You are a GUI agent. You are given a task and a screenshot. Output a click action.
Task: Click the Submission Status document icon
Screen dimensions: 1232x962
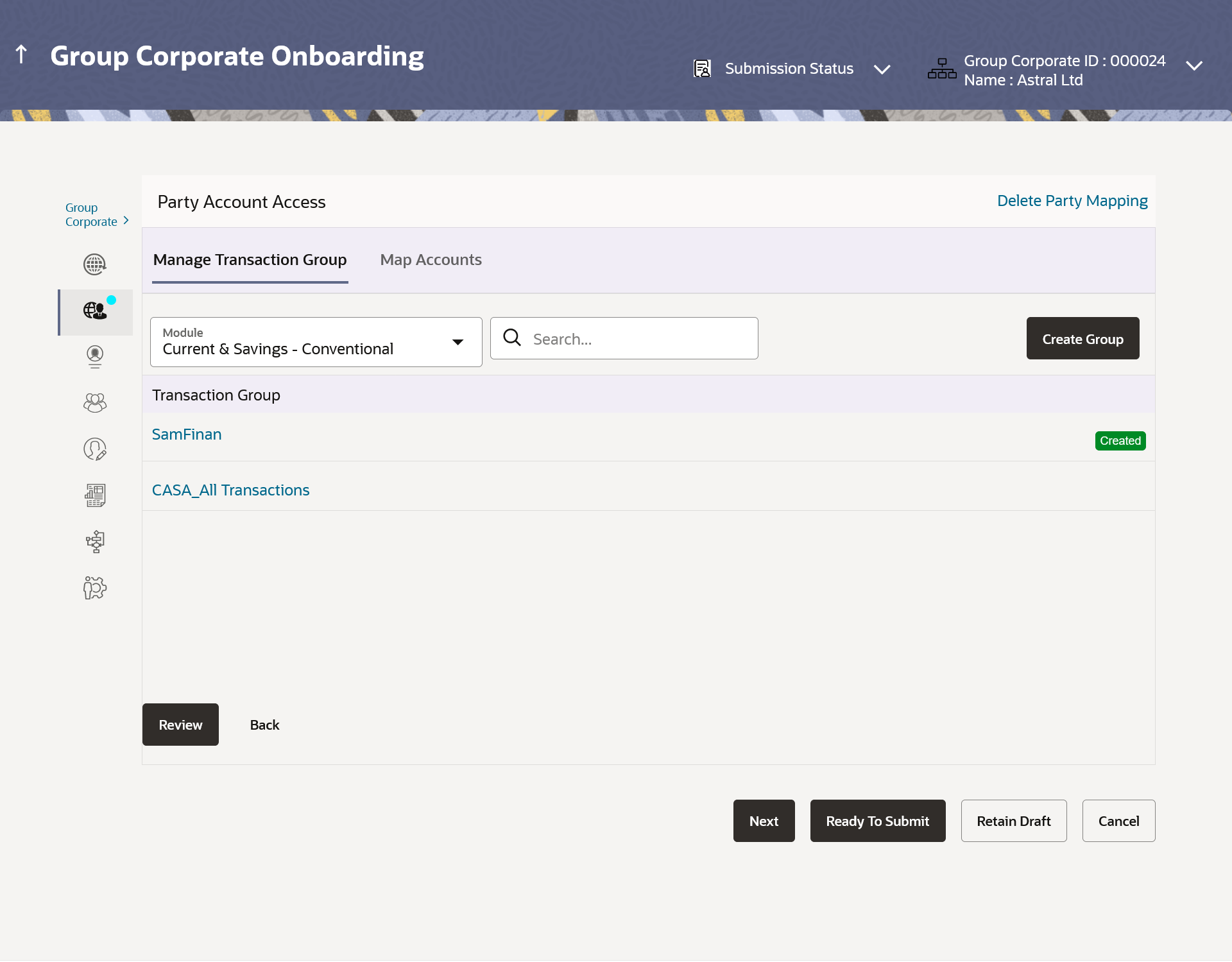(x=702, y=68)
